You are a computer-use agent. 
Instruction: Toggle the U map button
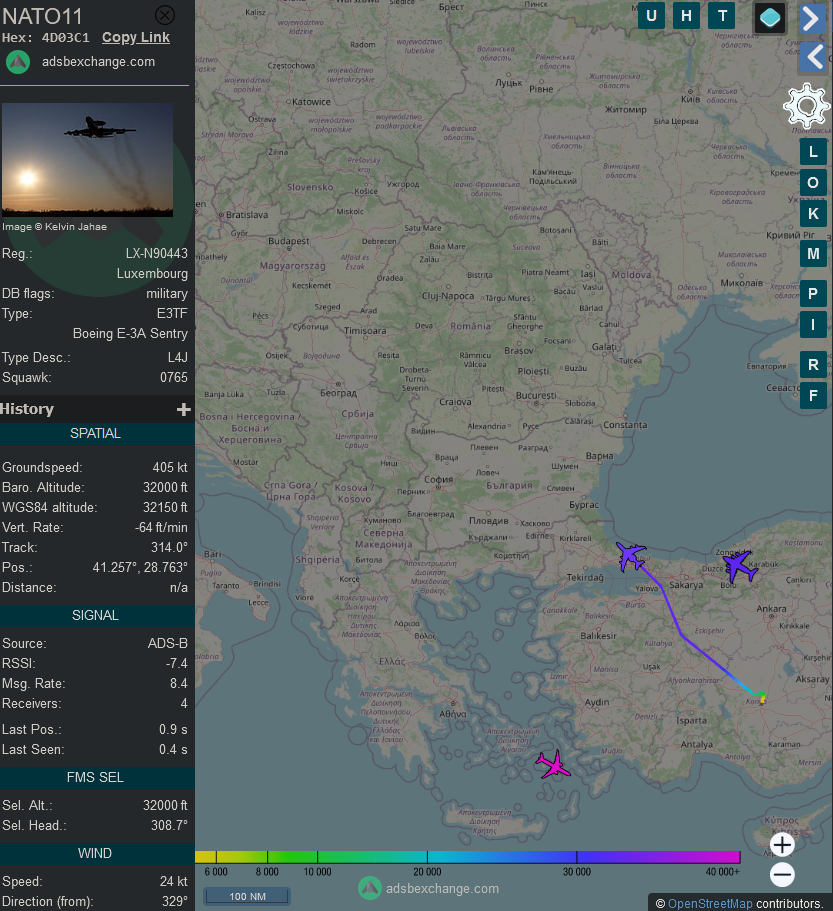tap(651, 16)
